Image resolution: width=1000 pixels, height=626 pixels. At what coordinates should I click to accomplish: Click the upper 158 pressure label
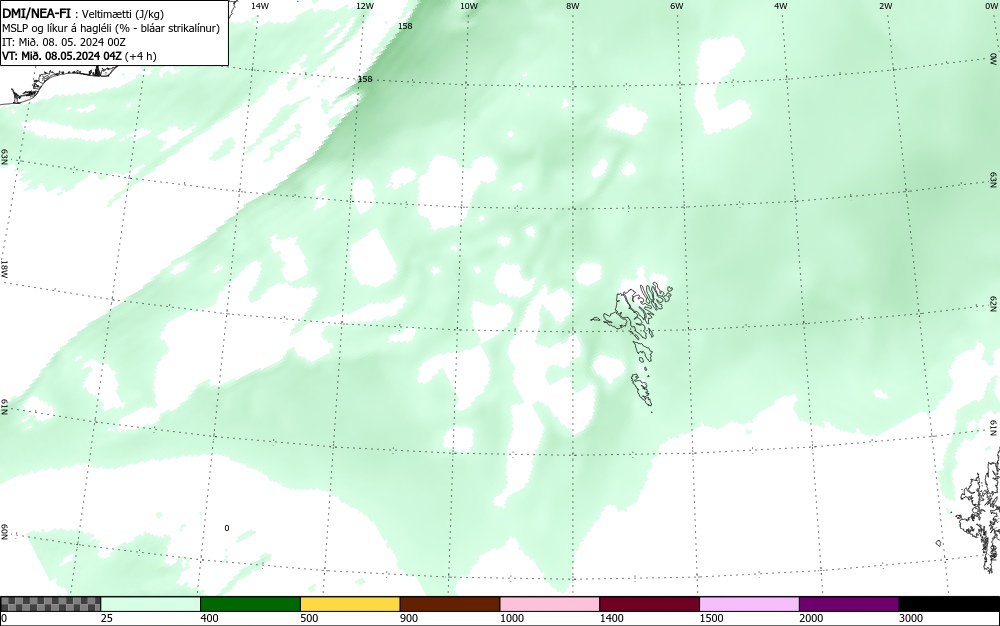pyautogui.click(x=405, y=26)
